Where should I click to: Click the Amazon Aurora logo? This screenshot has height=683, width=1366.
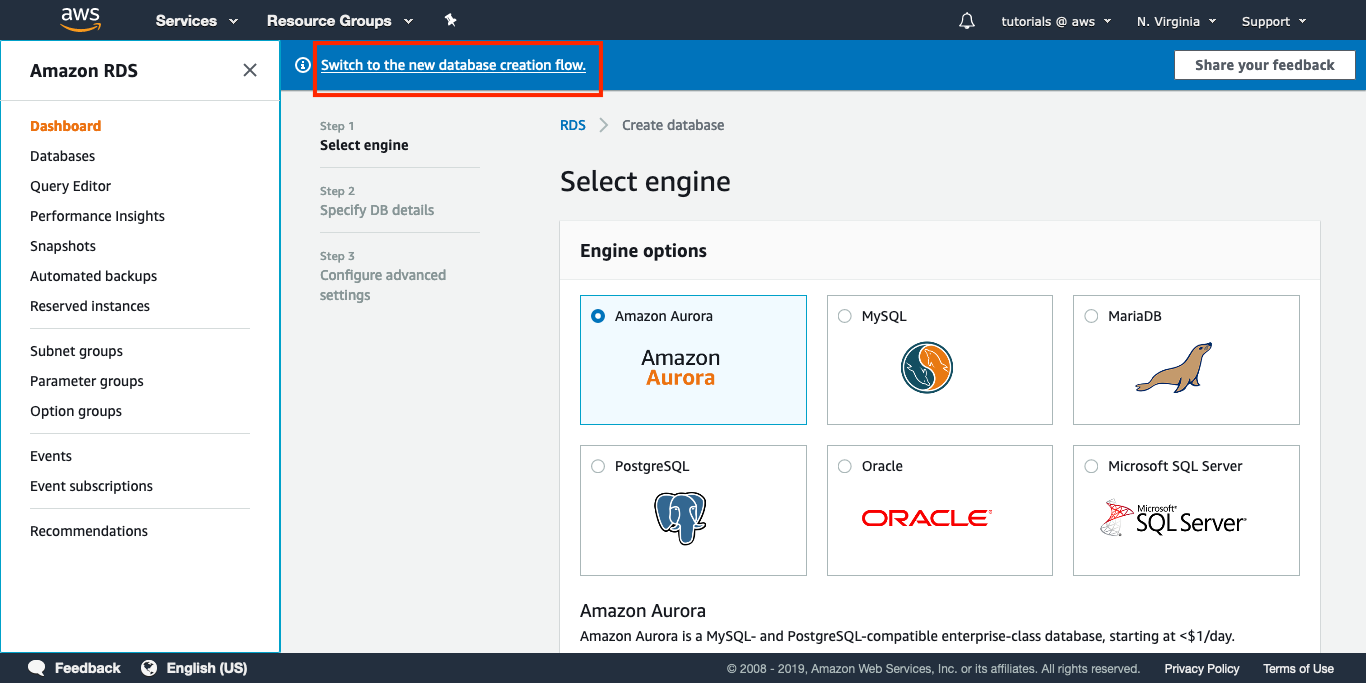680,368
